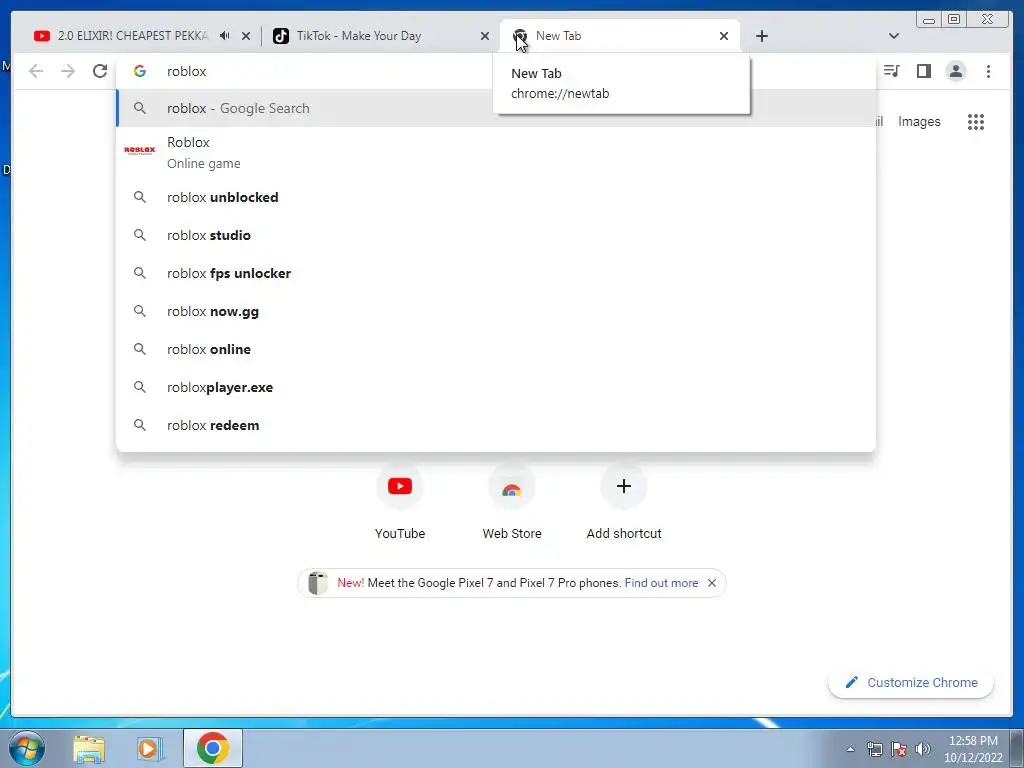1024x768 pixels.
Task: Open the Web Store shortcut tile
Action: (x=512, y=503)
